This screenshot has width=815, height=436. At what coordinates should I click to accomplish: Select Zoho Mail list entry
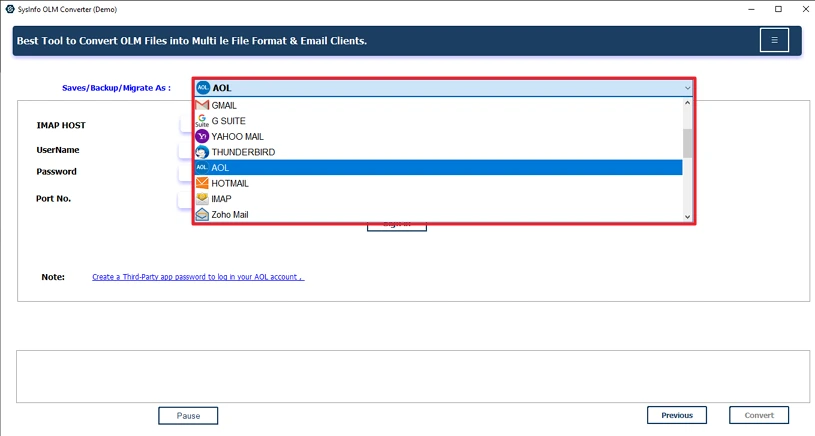coord(438,214)
